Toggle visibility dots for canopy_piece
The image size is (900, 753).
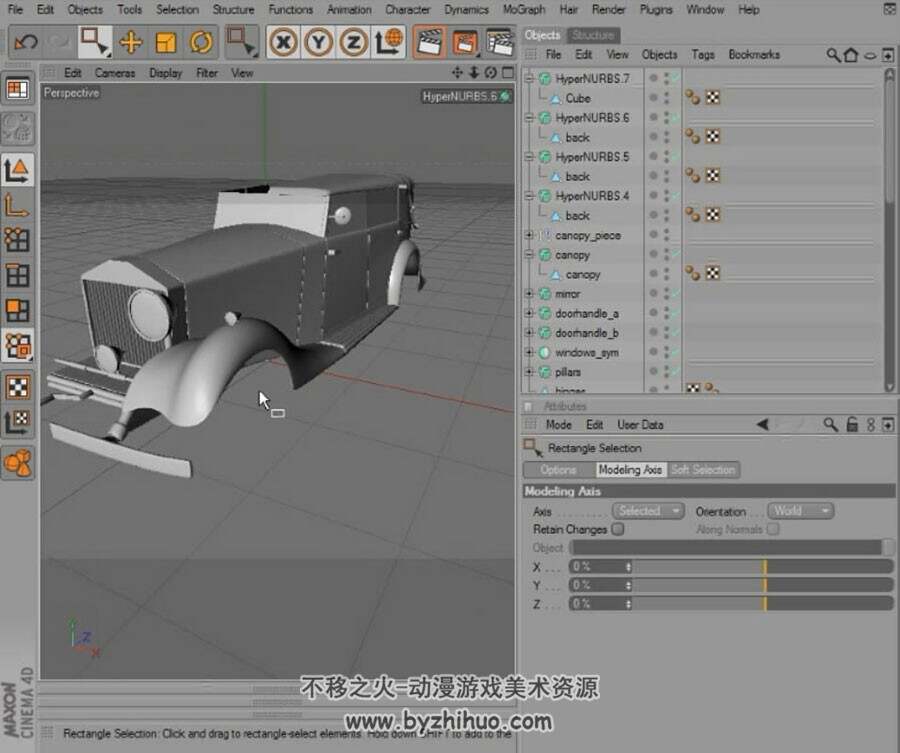[x=666, y=235]
